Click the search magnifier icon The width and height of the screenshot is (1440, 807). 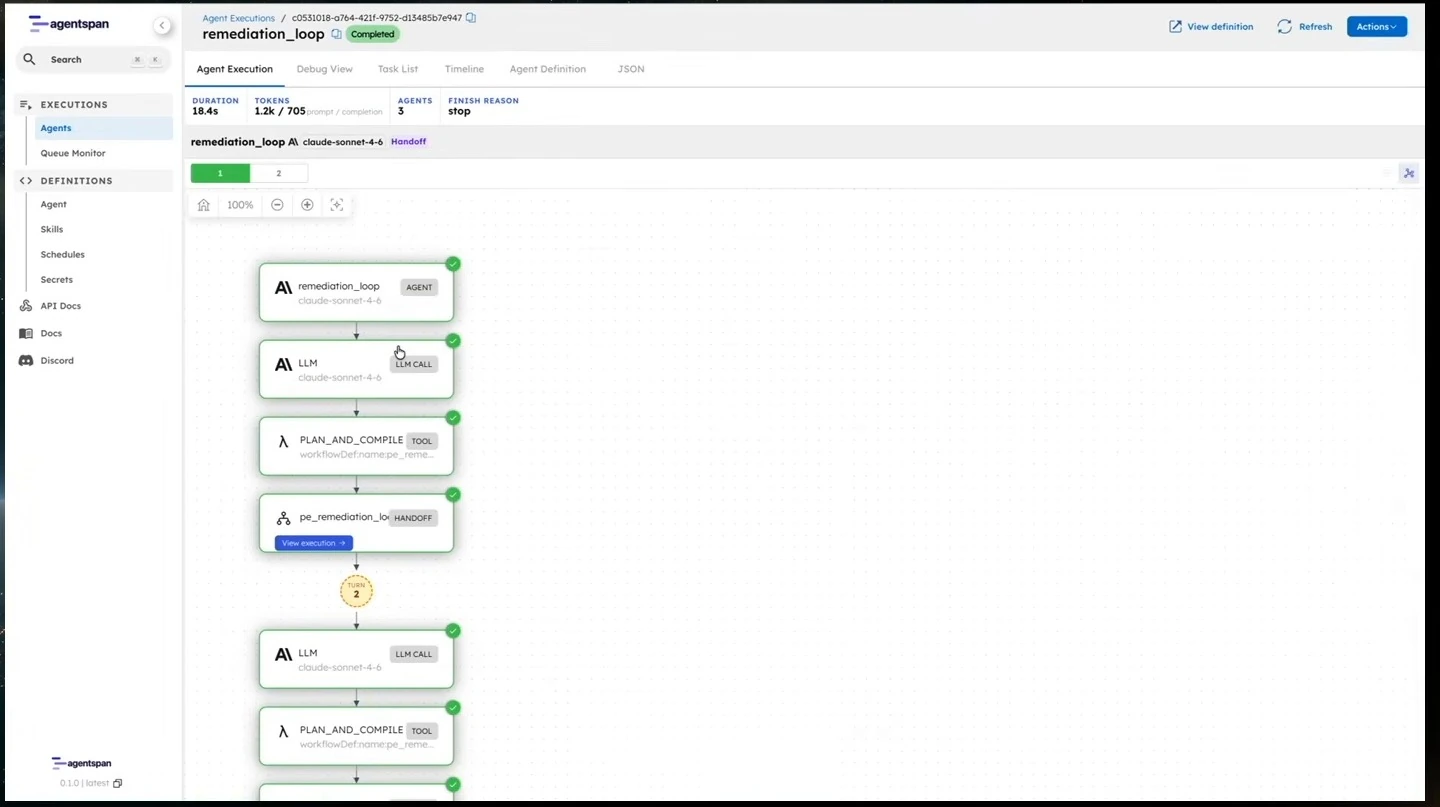pos(30,59)
